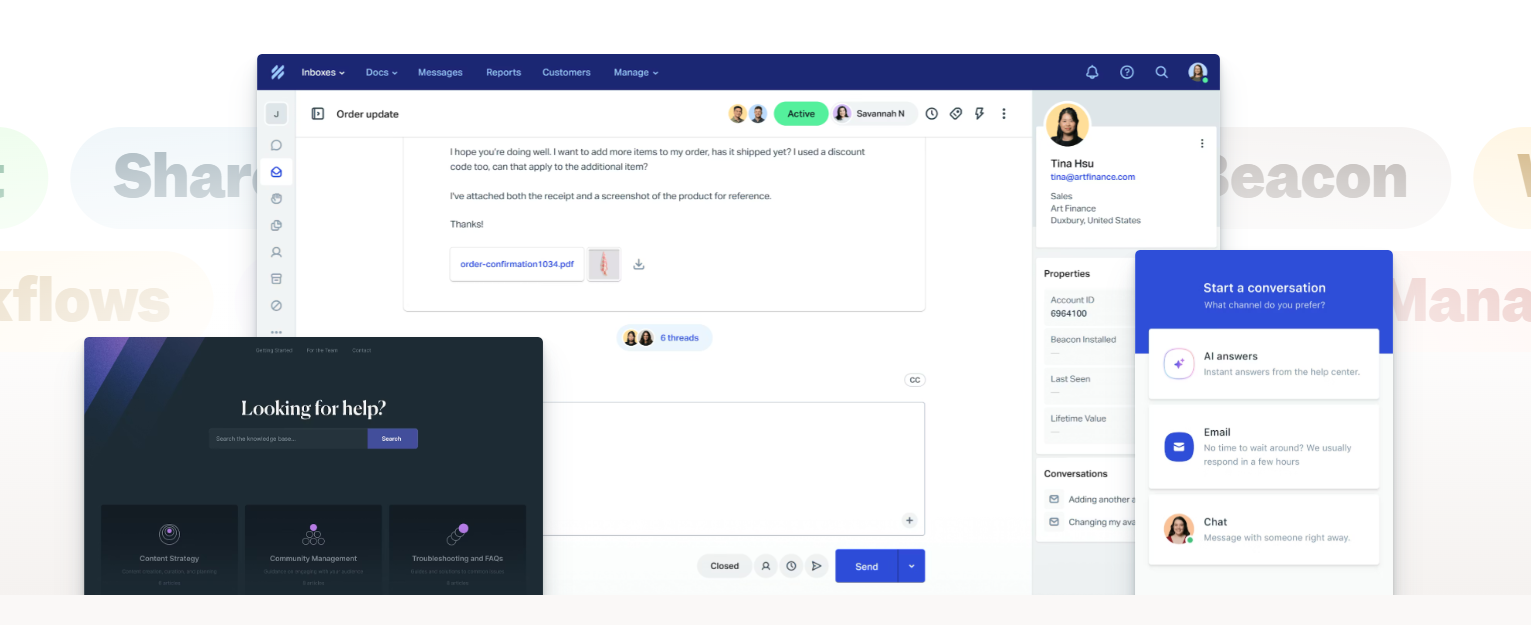1531x625 pixels.
Task: Open the order-confirmation1034.pdf attachment link
Action: click(x=516, y=265)
